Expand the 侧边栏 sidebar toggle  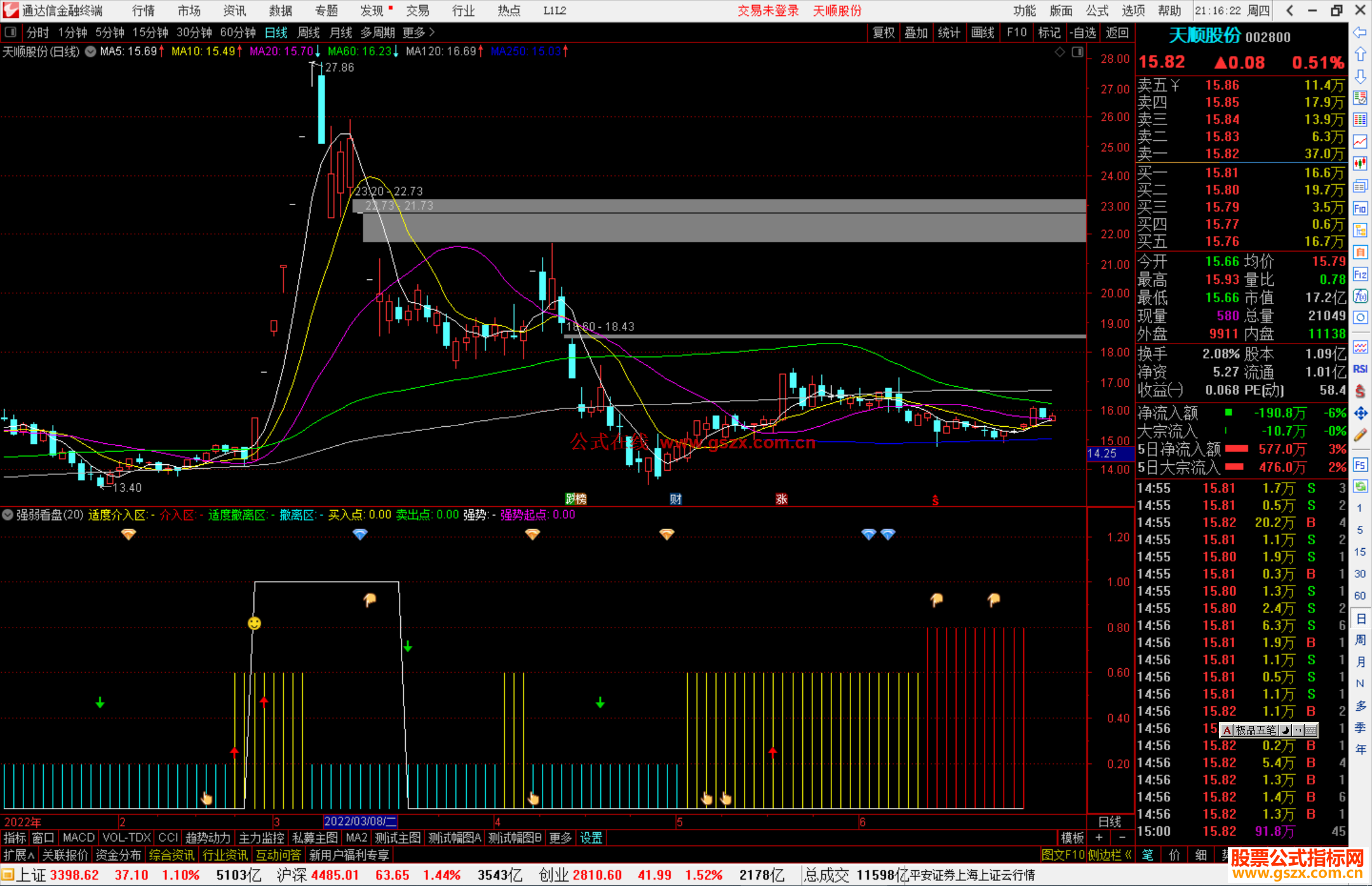pos(1109,855)
